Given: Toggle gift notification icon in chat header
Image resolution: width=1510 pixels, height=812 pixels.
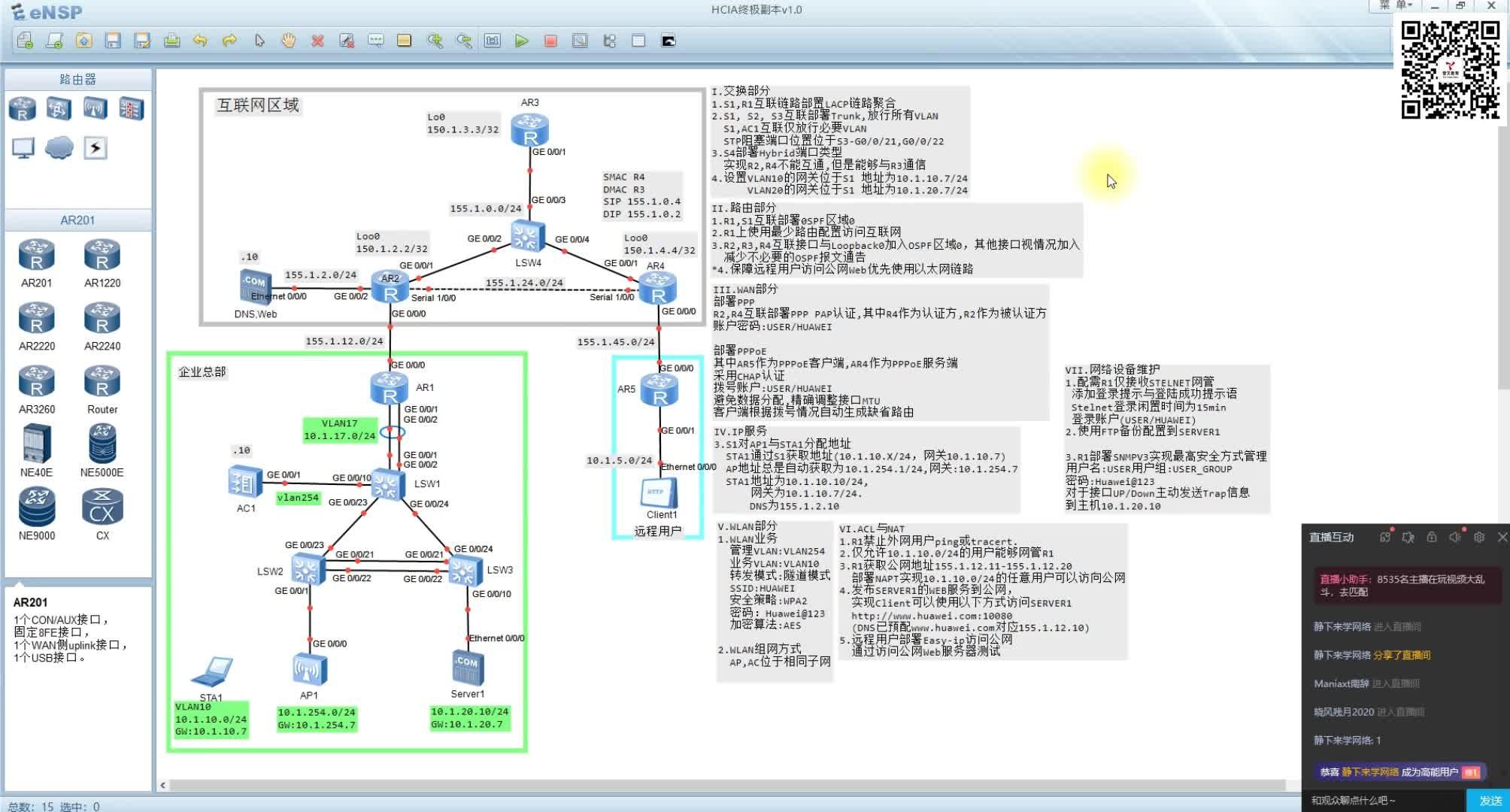Looking at the screenshot, I should (x=1384, y=537).
